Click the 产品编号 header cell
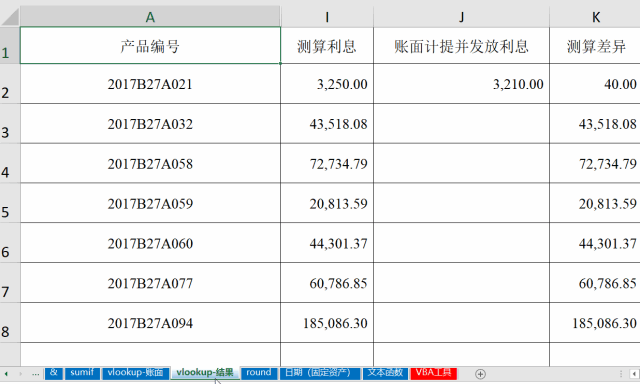 click(150, 45)
